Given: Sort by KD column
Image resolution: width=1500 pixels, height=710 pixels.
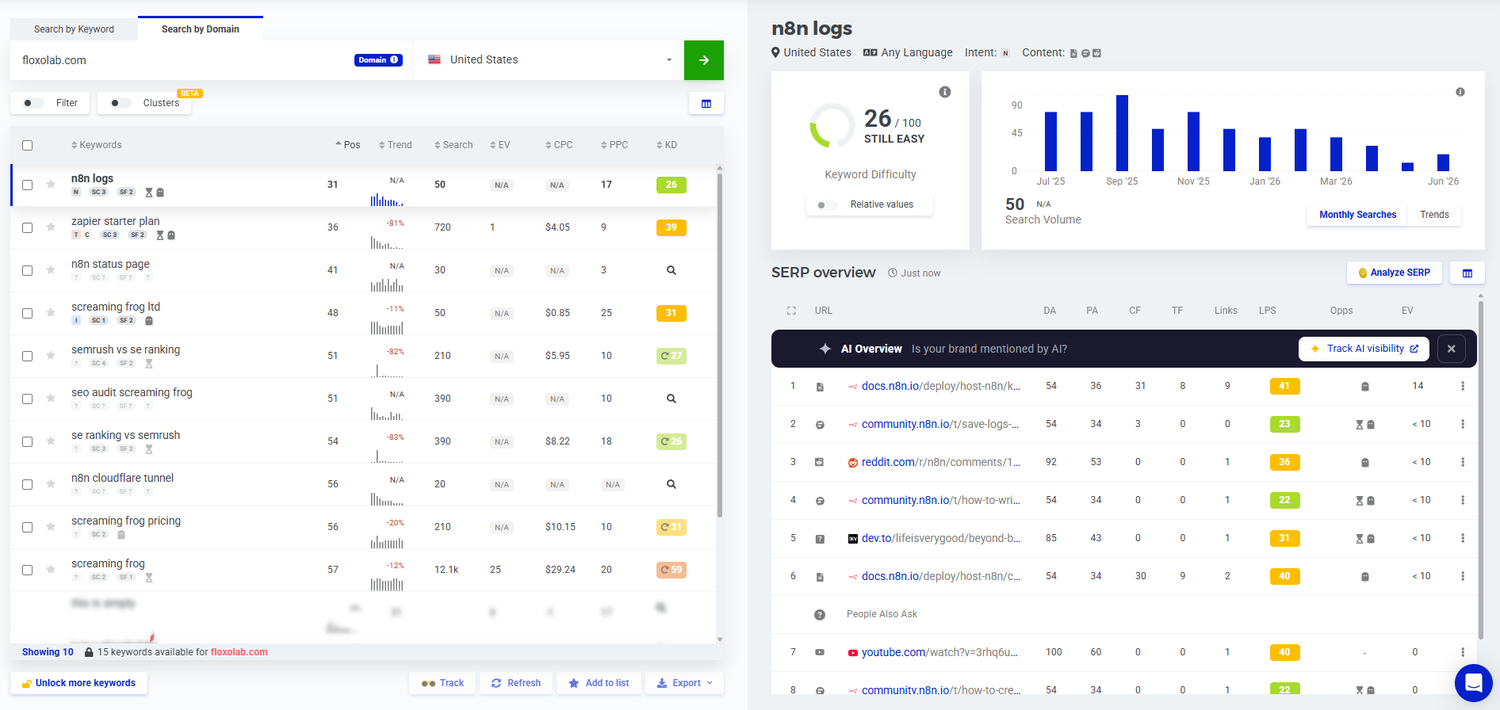Looking at the screenshot, I should click(667, 145).
